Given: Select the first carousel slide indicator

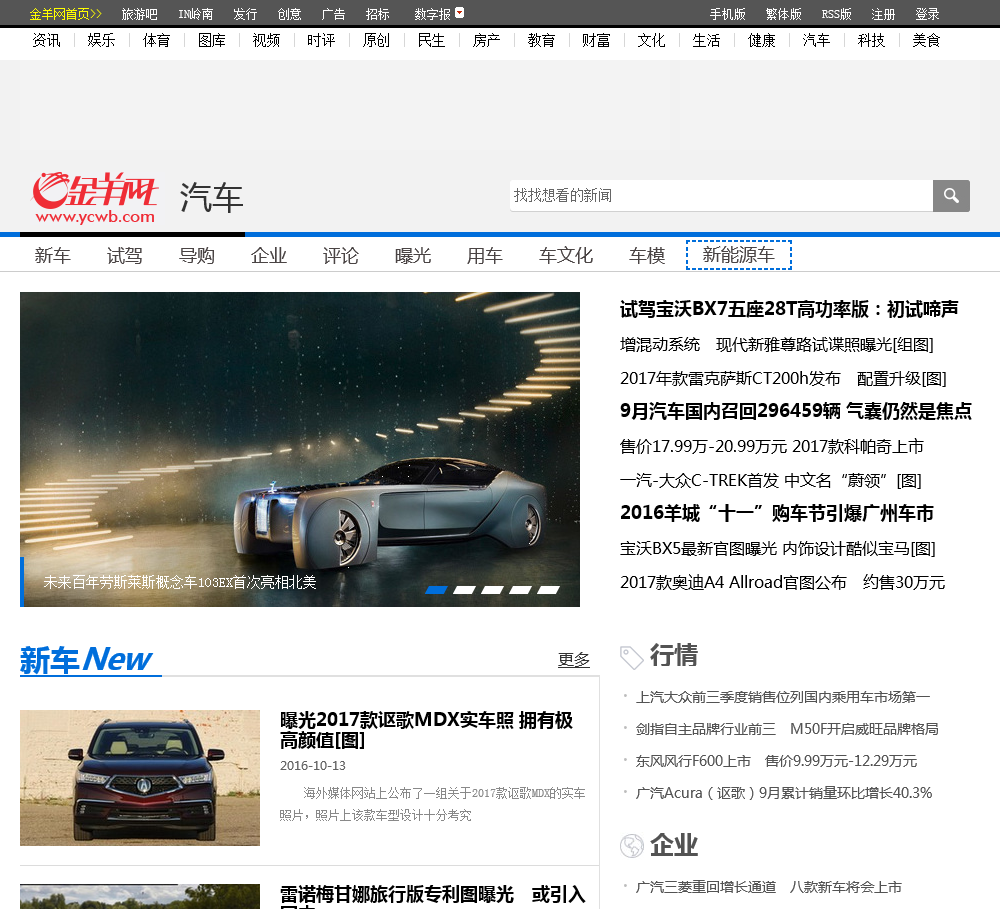Looking at the screenshot, I should [436, 590].
